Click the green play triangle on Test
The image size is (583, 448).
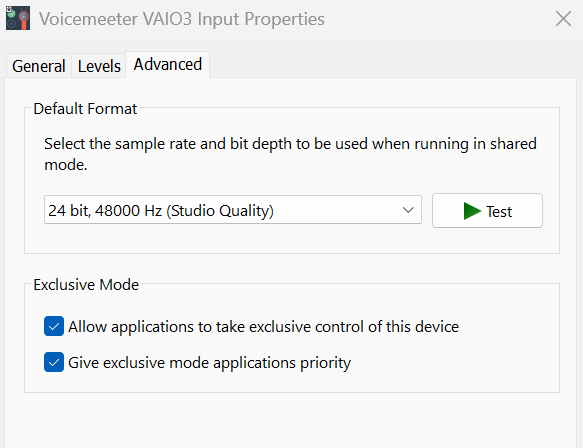coord(472,211)
